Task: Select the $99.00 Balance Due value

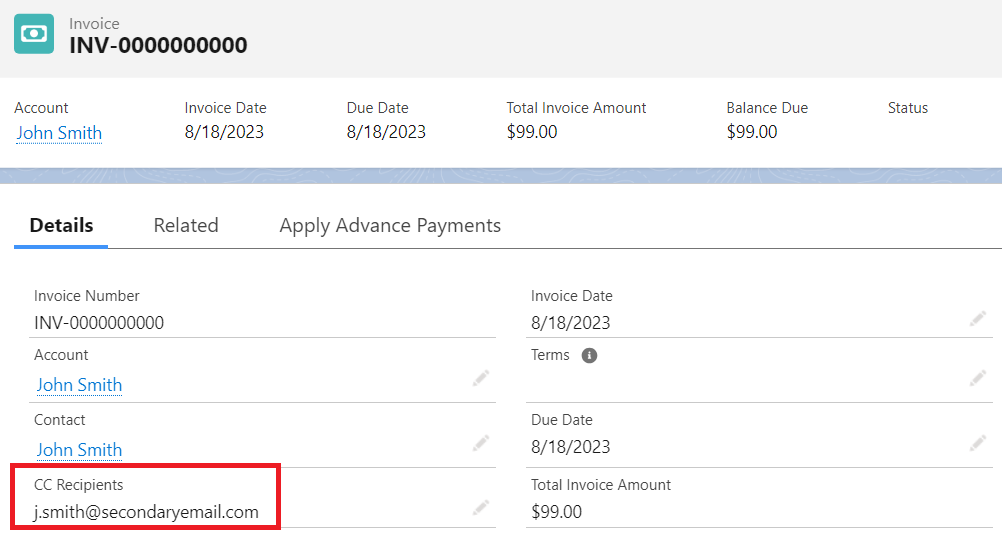Action: pos(752,132)
